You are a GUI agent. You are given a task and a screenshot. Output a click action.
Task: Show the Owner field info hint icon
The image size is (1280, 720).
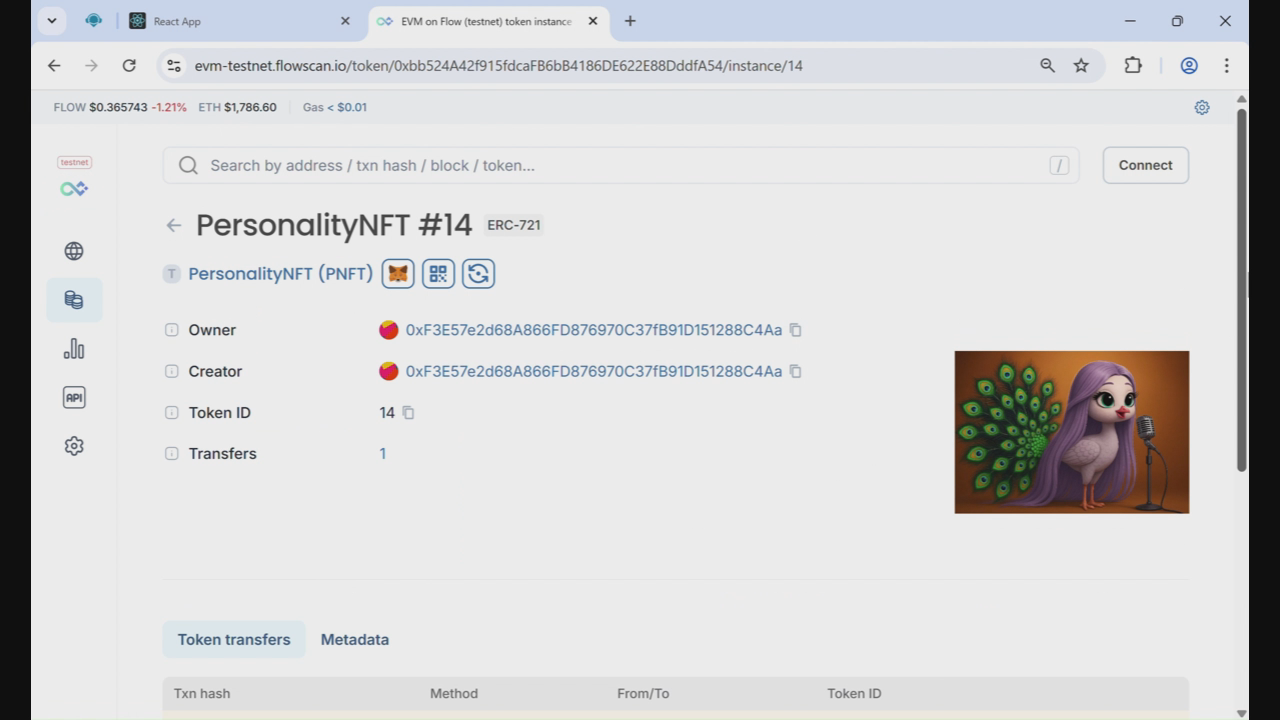(172, 330)
